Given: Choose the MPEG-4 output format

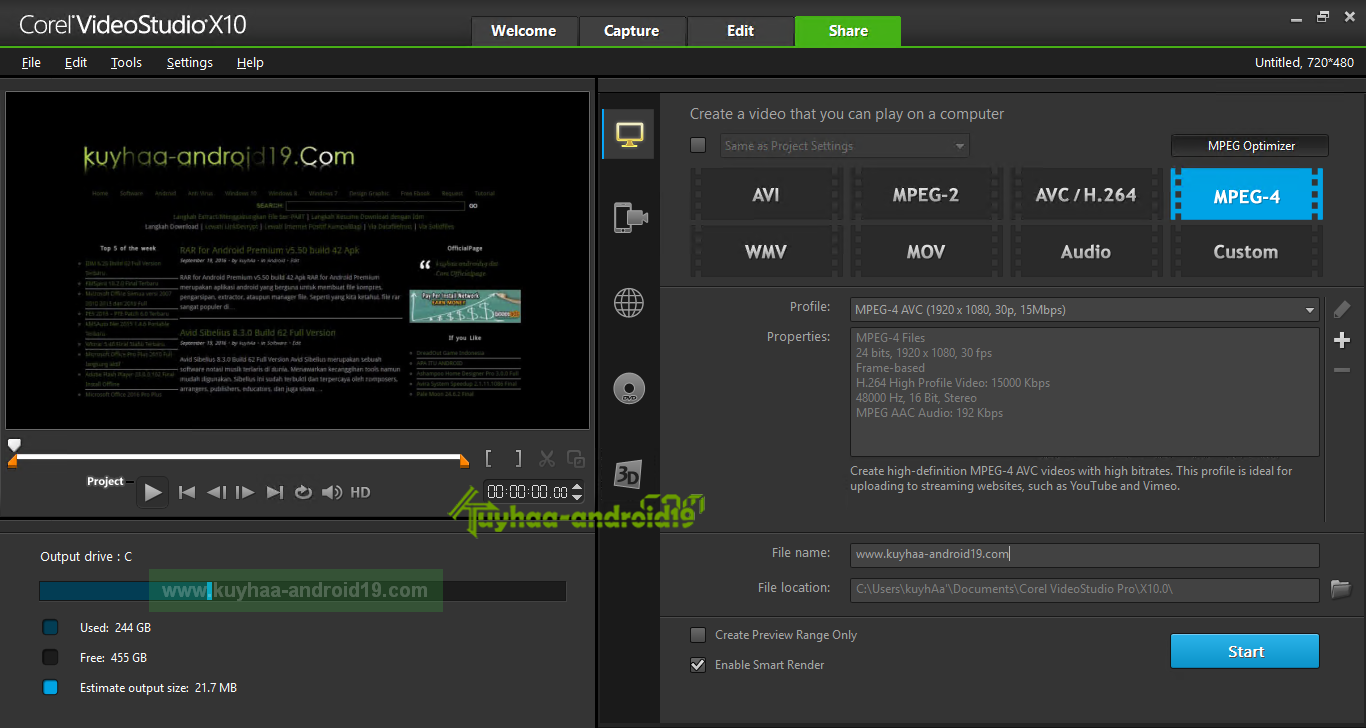Looking at the screenshot, I should pos(1247,195).
